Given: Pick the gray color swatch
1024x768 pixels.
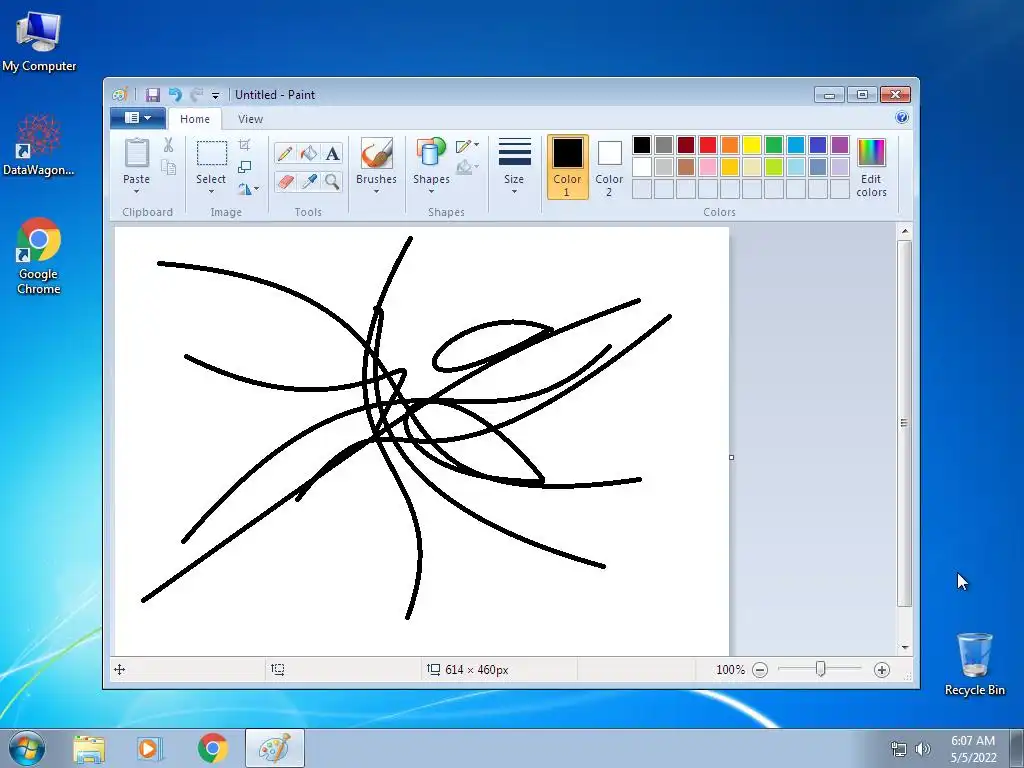Looking at the screenshot, I should pyautogui.click(x=664, y=145).
